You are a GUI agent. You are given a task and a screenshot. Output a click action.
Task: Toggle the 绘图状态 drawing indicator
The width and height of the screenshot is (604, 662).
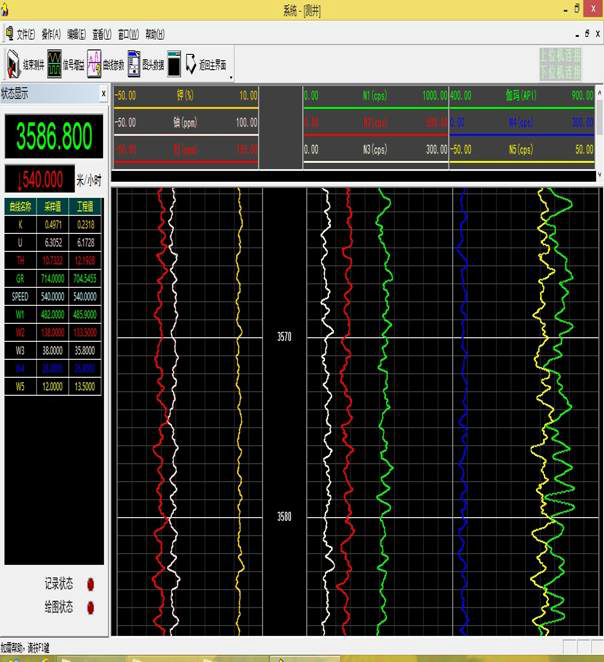91,606
